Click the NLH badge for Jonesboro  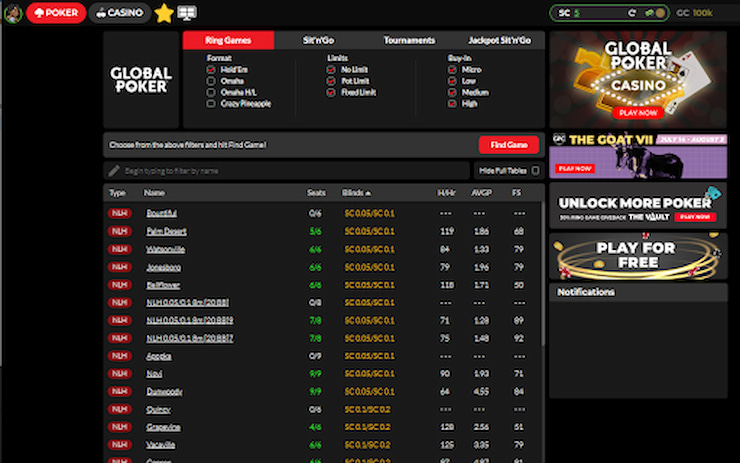coord(119,267)
